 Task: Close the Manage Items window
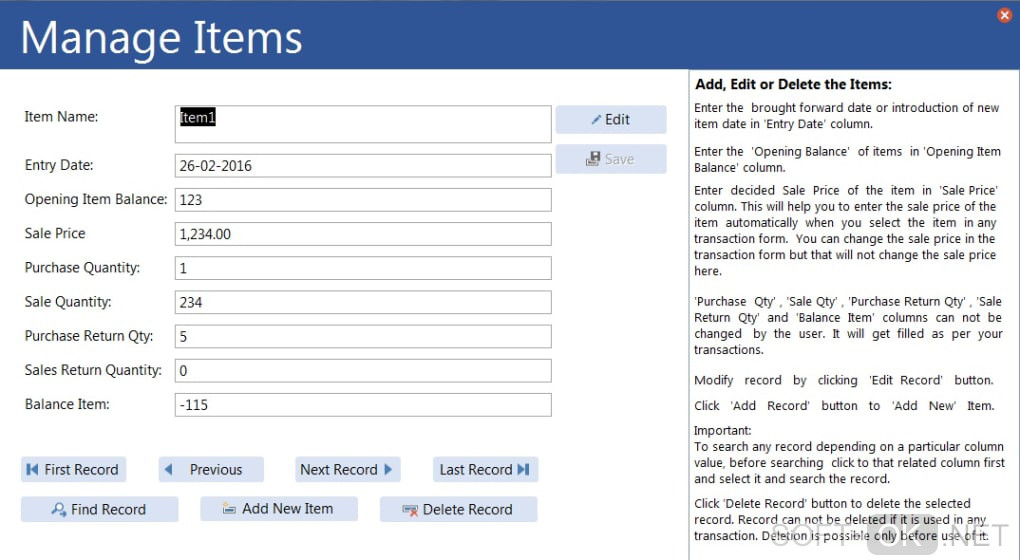[1004, 15]
